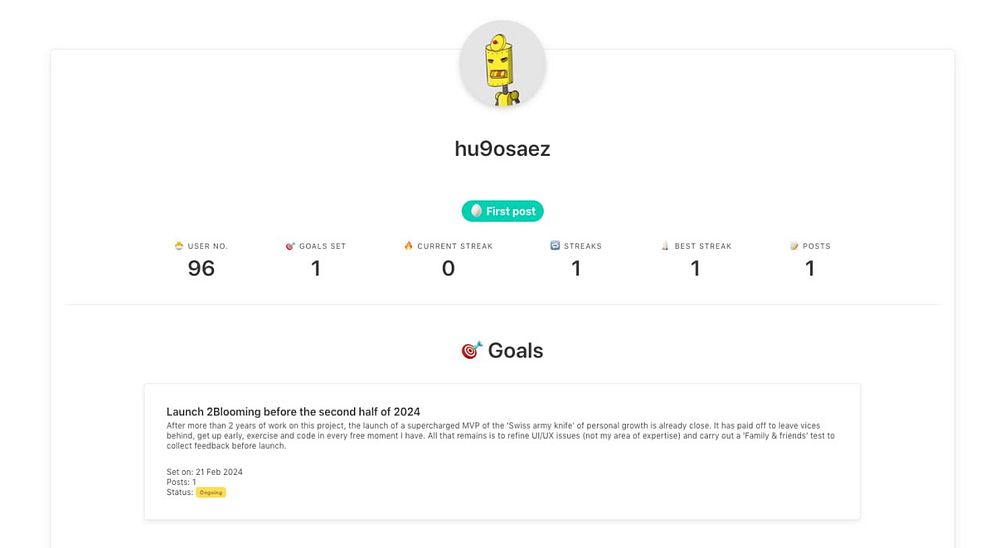Click the Current Streak value 0

tap(448, 268)
